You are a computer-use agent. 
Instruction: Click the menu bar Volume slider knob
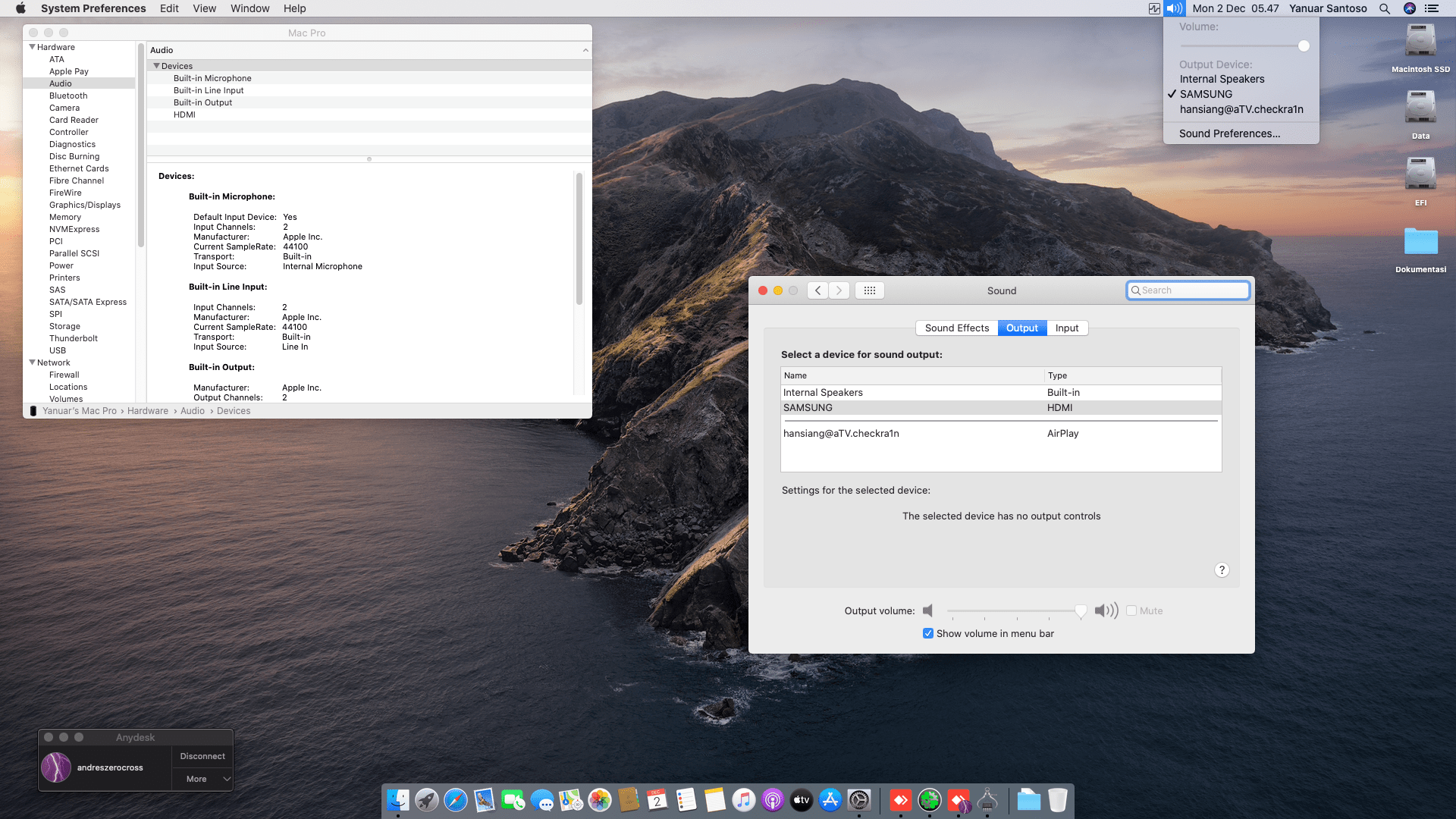coord(1304,46)
